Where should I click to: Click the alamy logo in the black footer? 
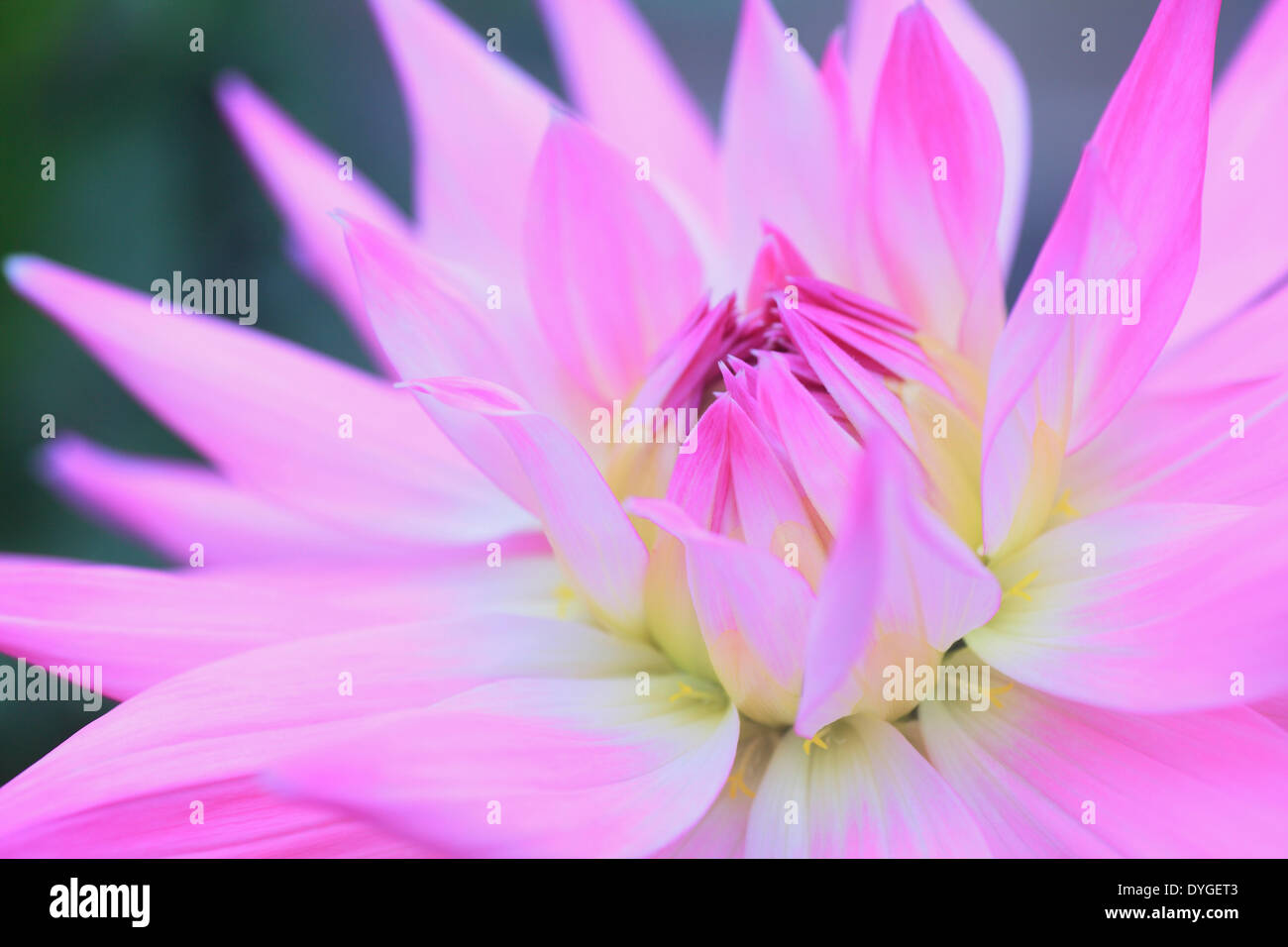(100, 902)
